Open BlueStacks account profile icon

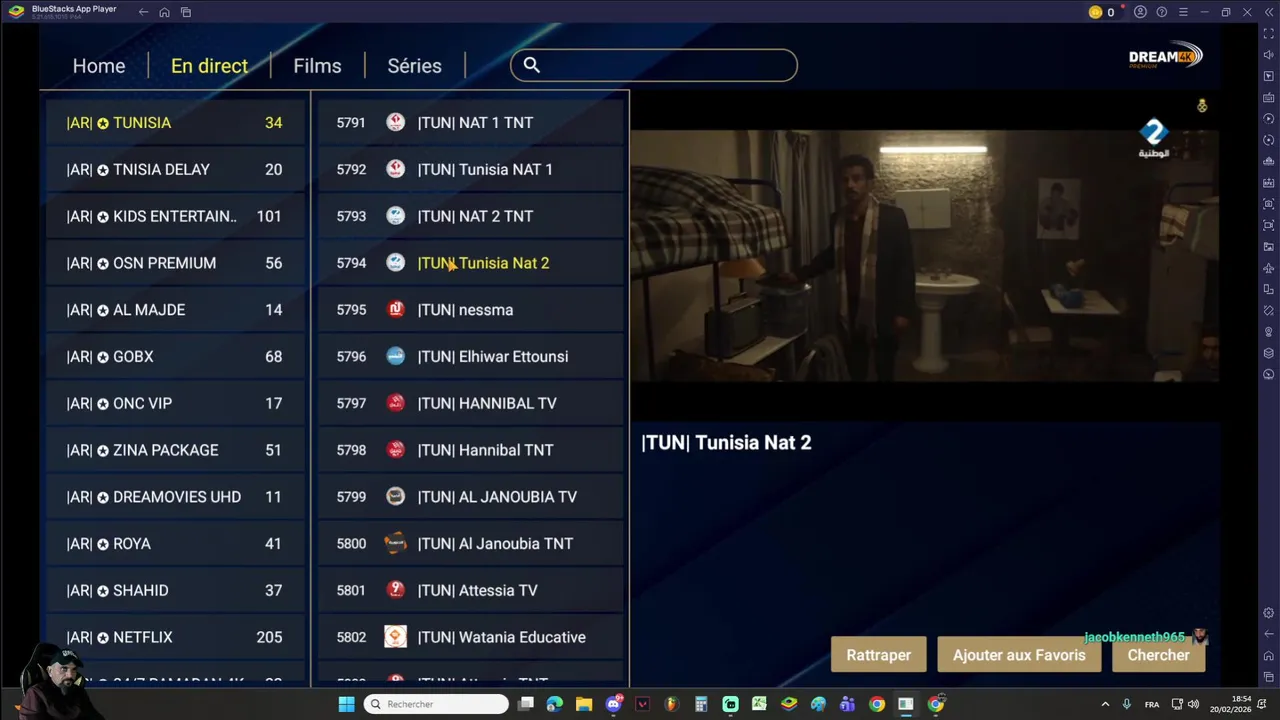1140,12
